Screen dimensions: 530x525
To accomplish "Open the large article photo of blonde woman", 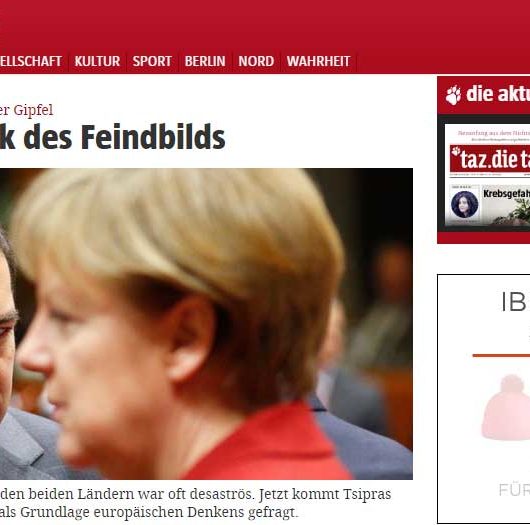I will click(206, 324).
